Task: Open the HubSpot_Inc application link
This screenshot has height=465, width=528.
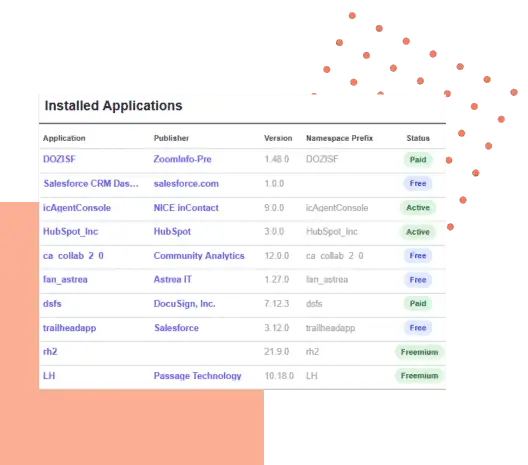Action: pos(70,232)
